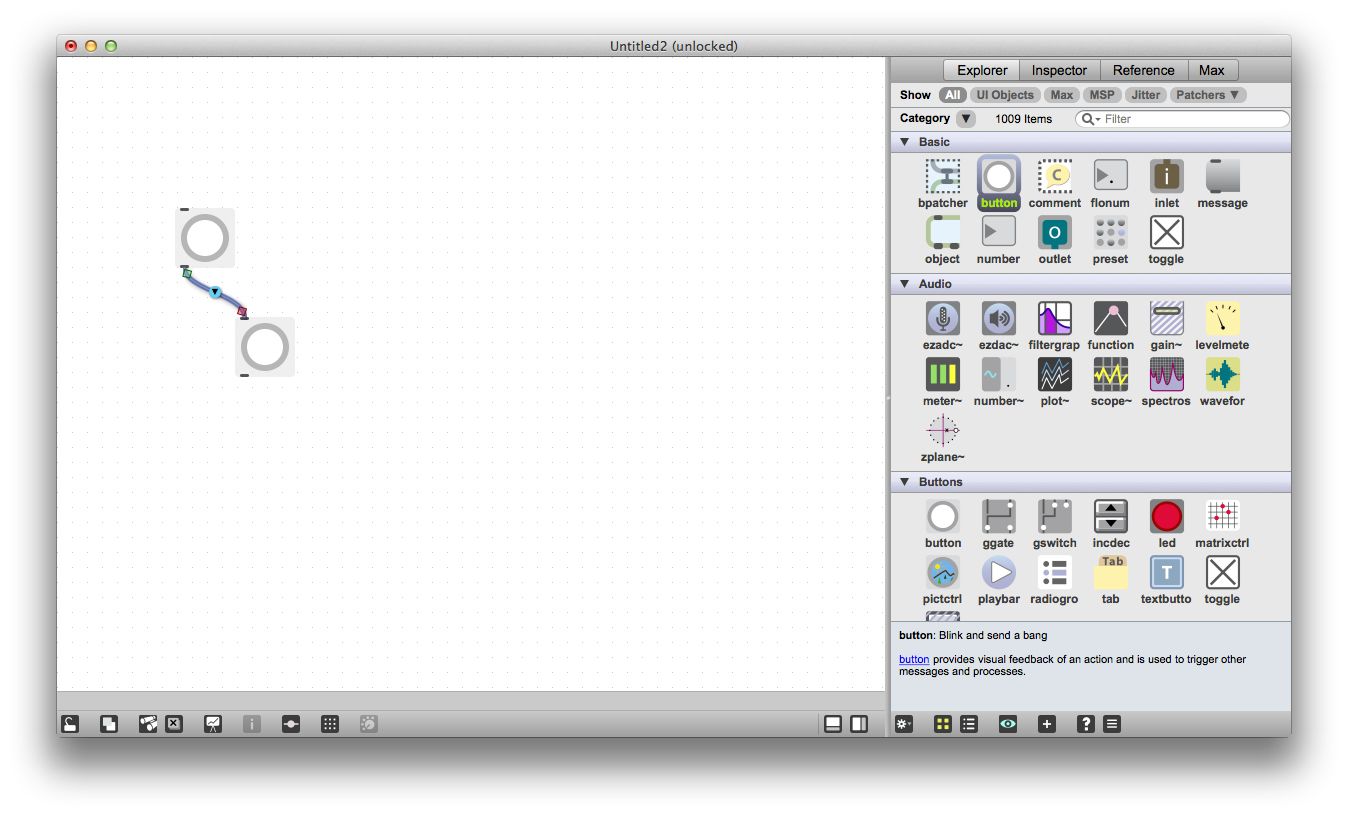This screenshot has height=816, width=1348.
Task: Select the matrixctrl object in Buttons category
Action: pos(1222,517)
